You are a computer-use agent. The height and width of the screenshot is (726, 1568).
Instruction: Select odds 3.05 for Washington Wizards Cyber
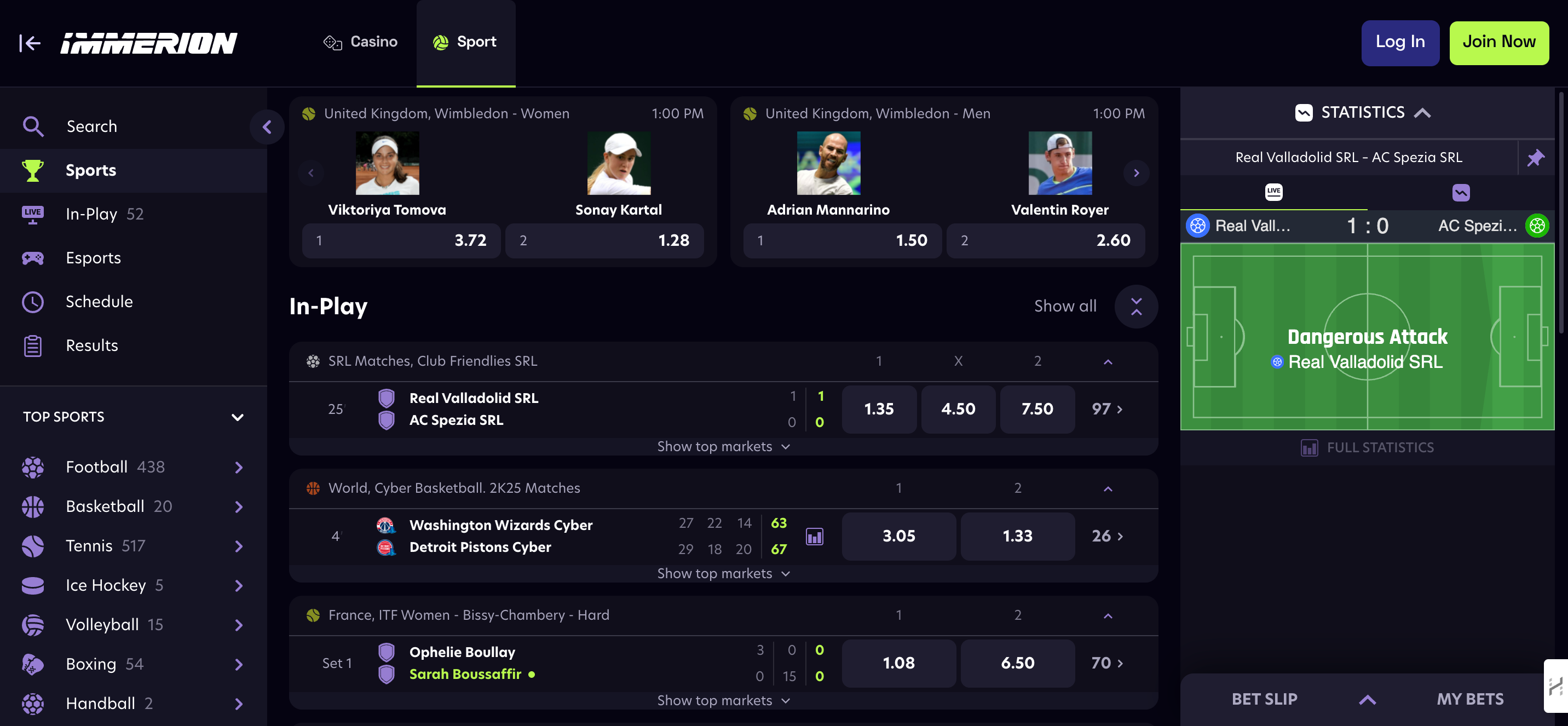898,536
